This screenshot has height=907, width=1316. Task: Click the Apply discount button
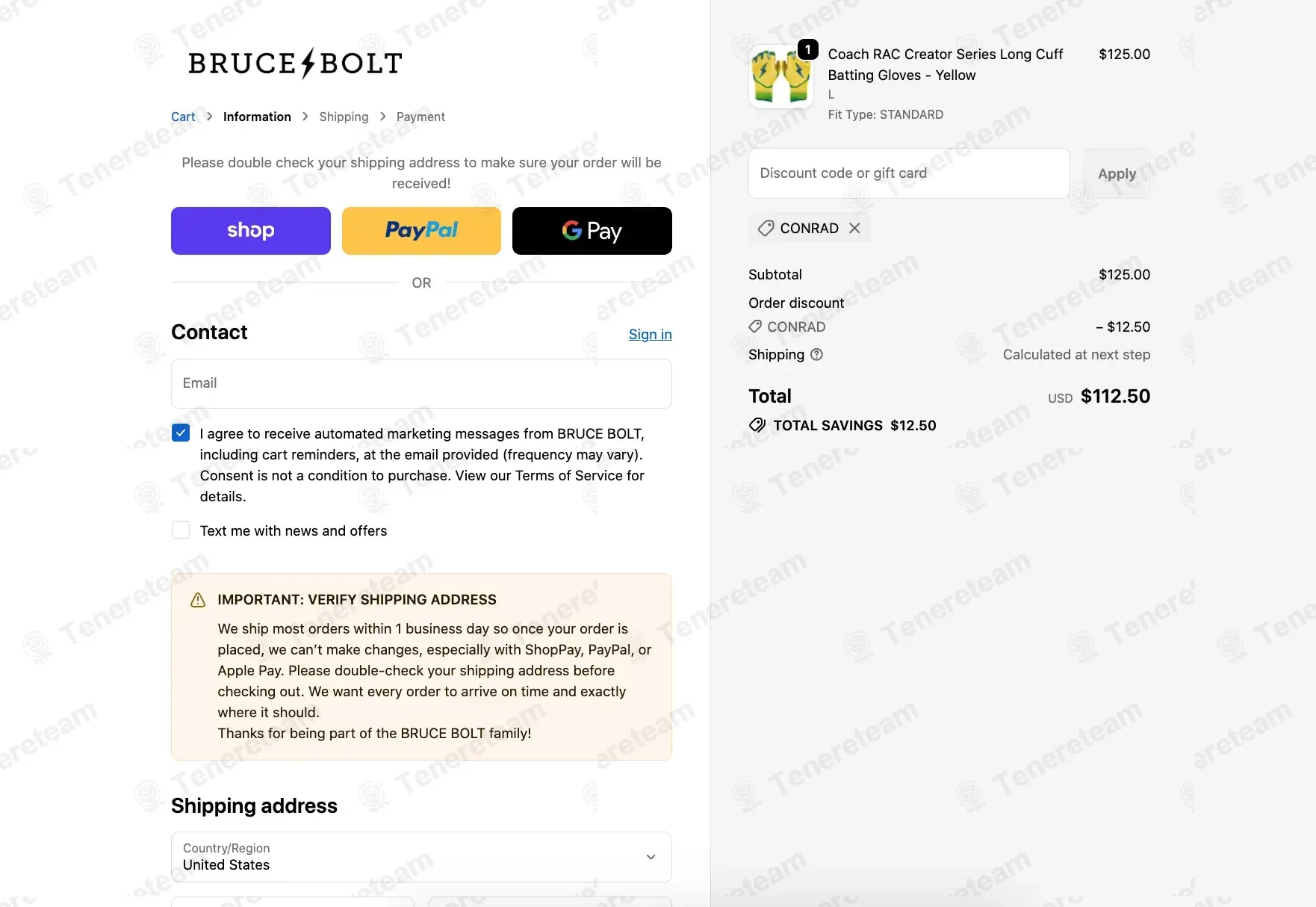[x=1117, y=173]
